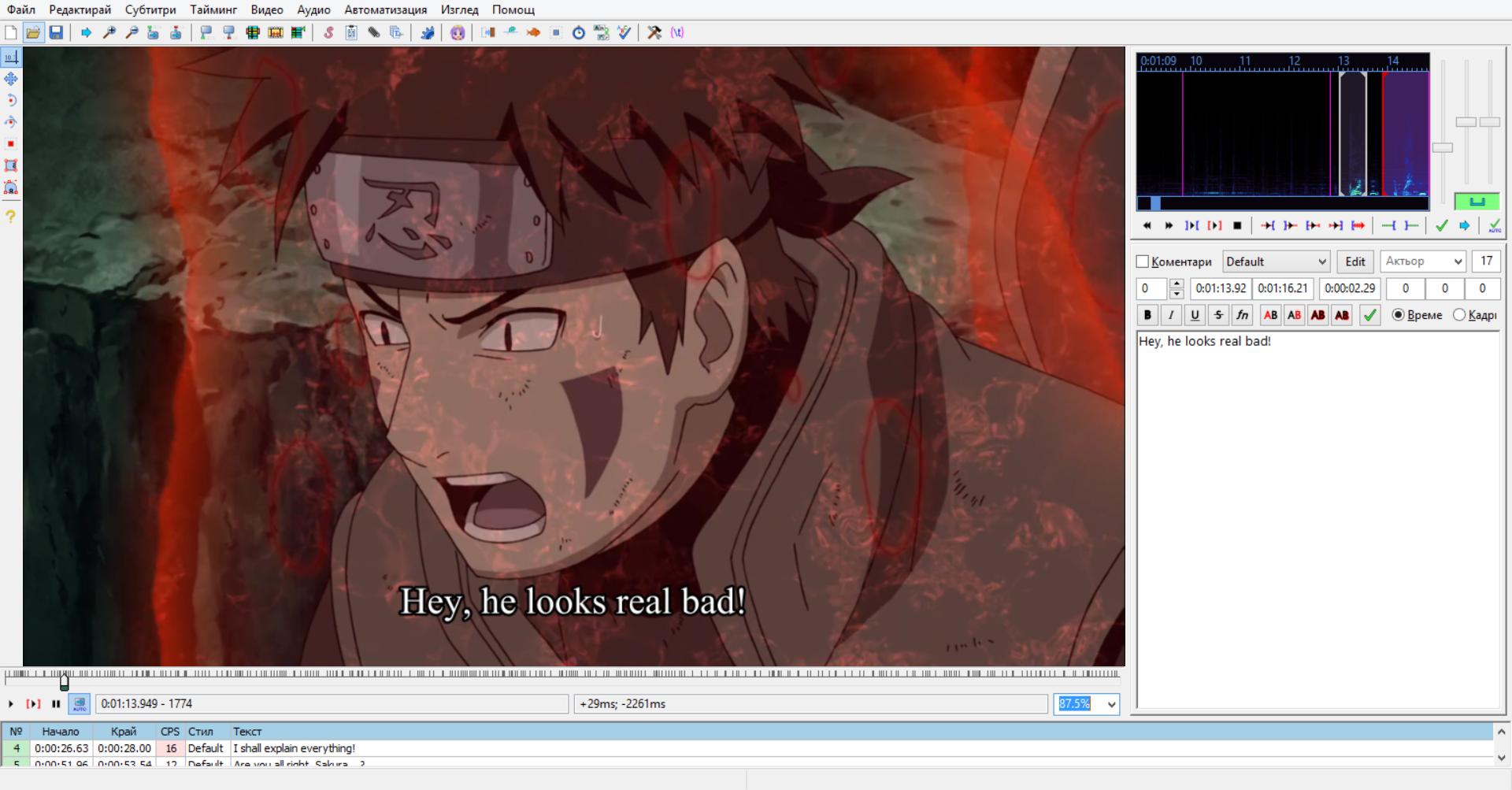1512x790 pixels.
Task: Click the Jump to blue arrow icon
Action: coord(87,32)
